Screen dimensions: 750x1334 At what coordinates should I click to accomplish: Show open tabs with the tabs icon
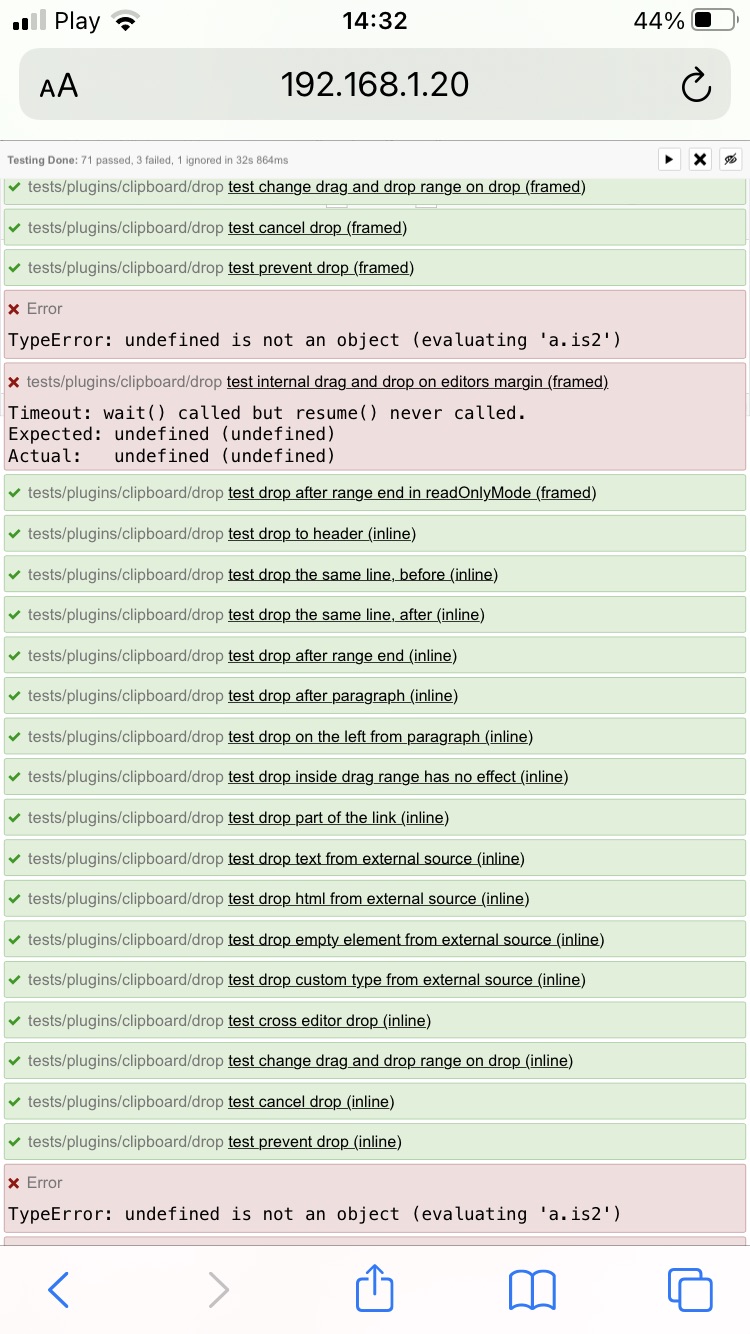pyautogui.click(x=688, y=1290)
